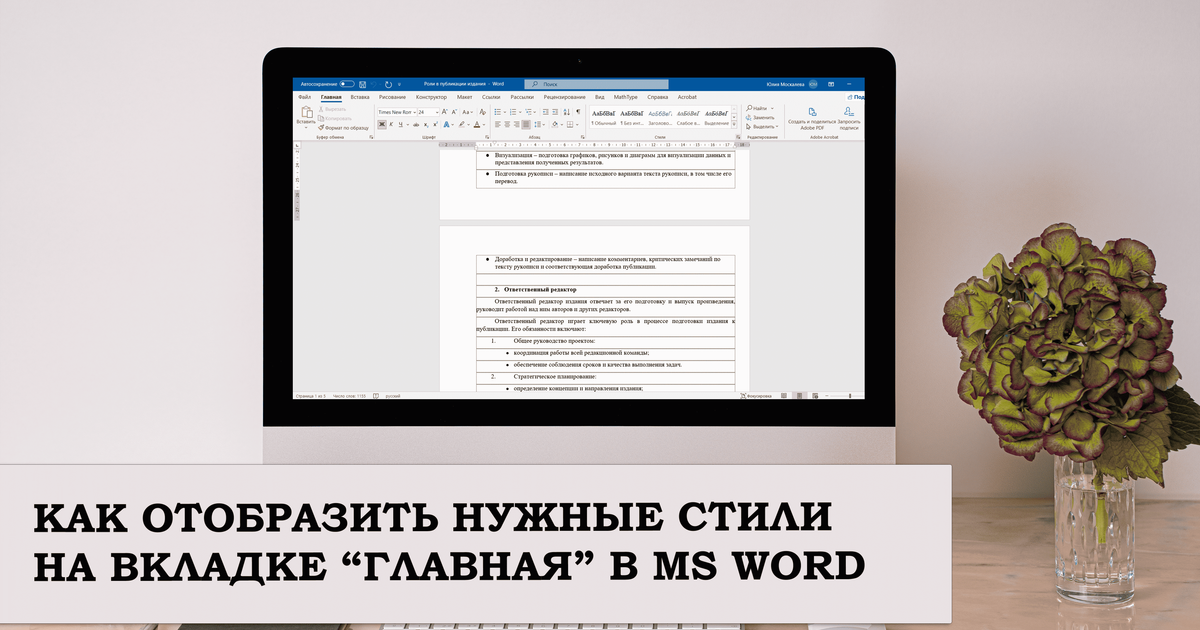Click the red font color A icon
This screenshot has height=630, width=1200.
click(477, 125)
